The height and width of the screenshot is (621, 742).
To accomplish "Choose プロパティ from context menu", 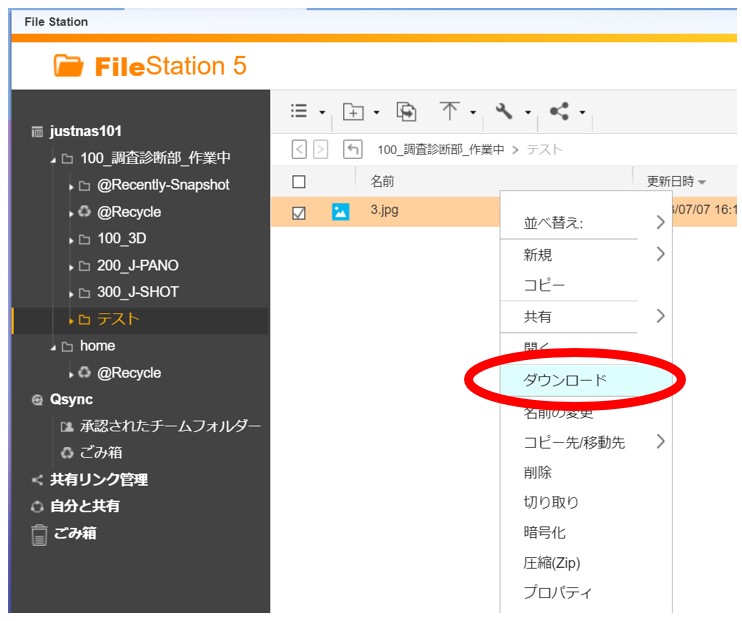I will 586,593.
